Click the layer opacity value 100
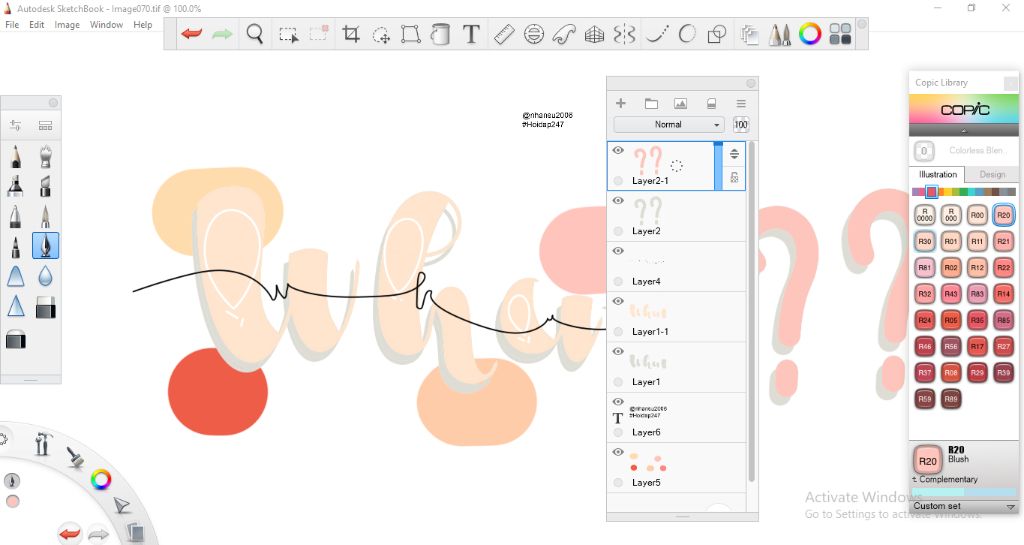1024x545 pixels. click(x=741, y=125)
